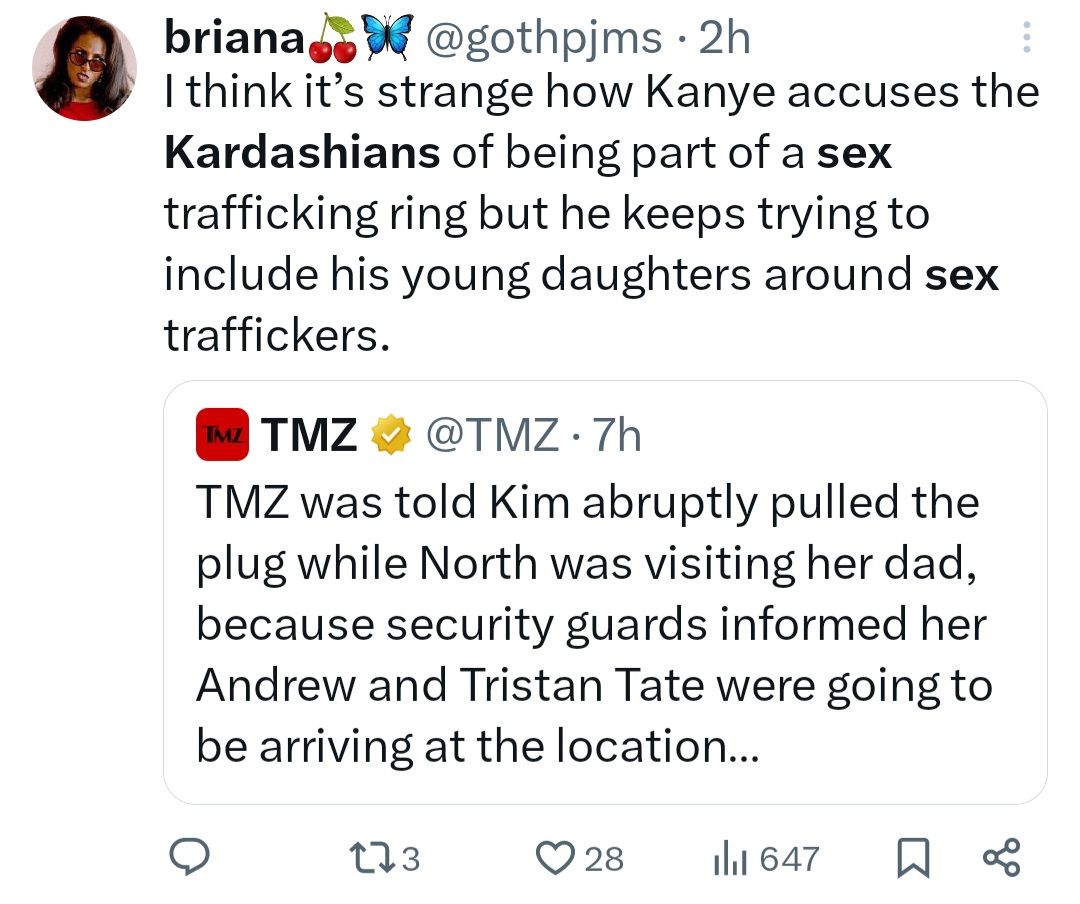Click the retweet count of 3

click(409, 858)
